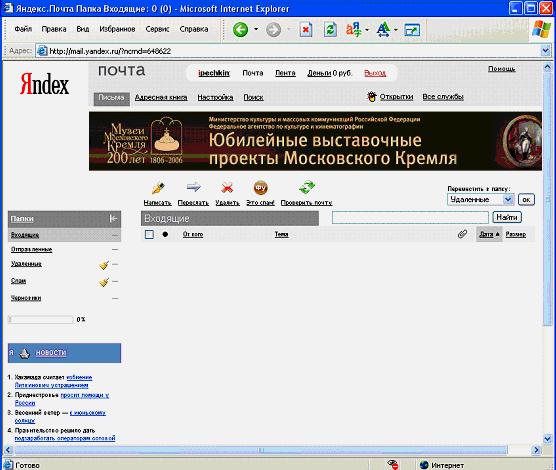Click the grey Forward arrow button
Viewport: 556px width, 470px height.
coord(273,29)
